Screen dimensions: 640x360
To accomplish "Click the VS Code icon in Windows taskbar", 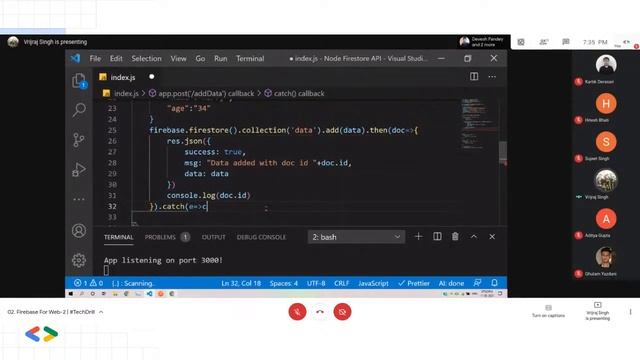I will [x=150, y=293].
